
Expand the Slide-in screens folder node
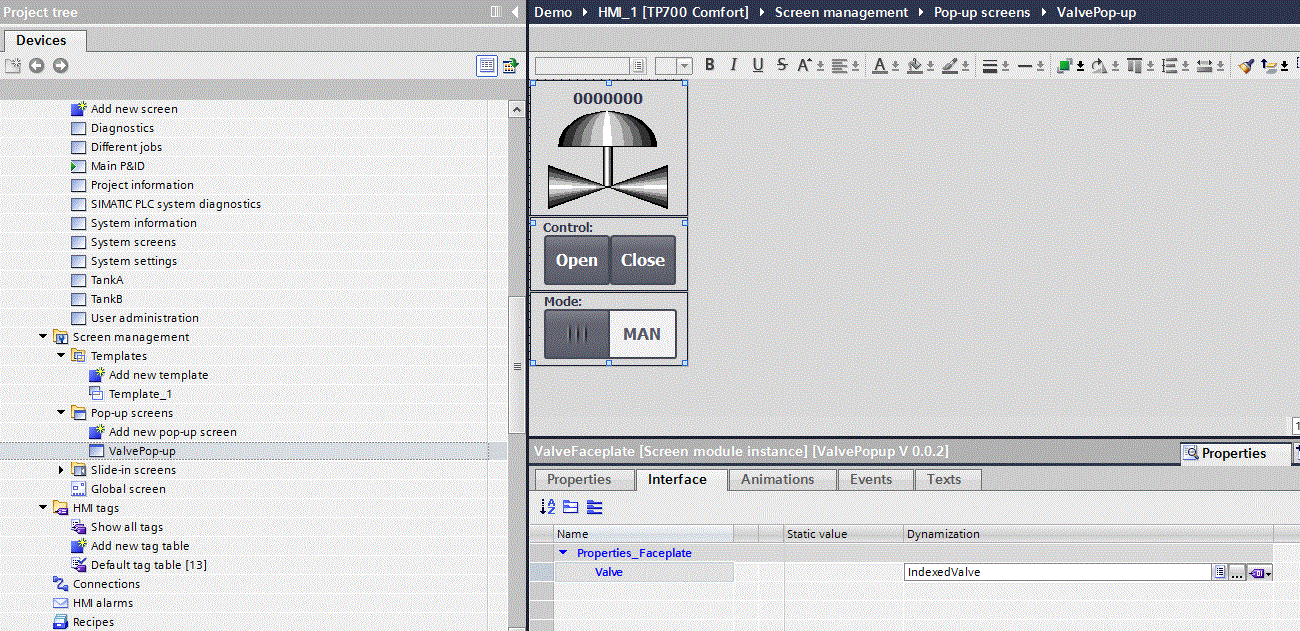60,470
